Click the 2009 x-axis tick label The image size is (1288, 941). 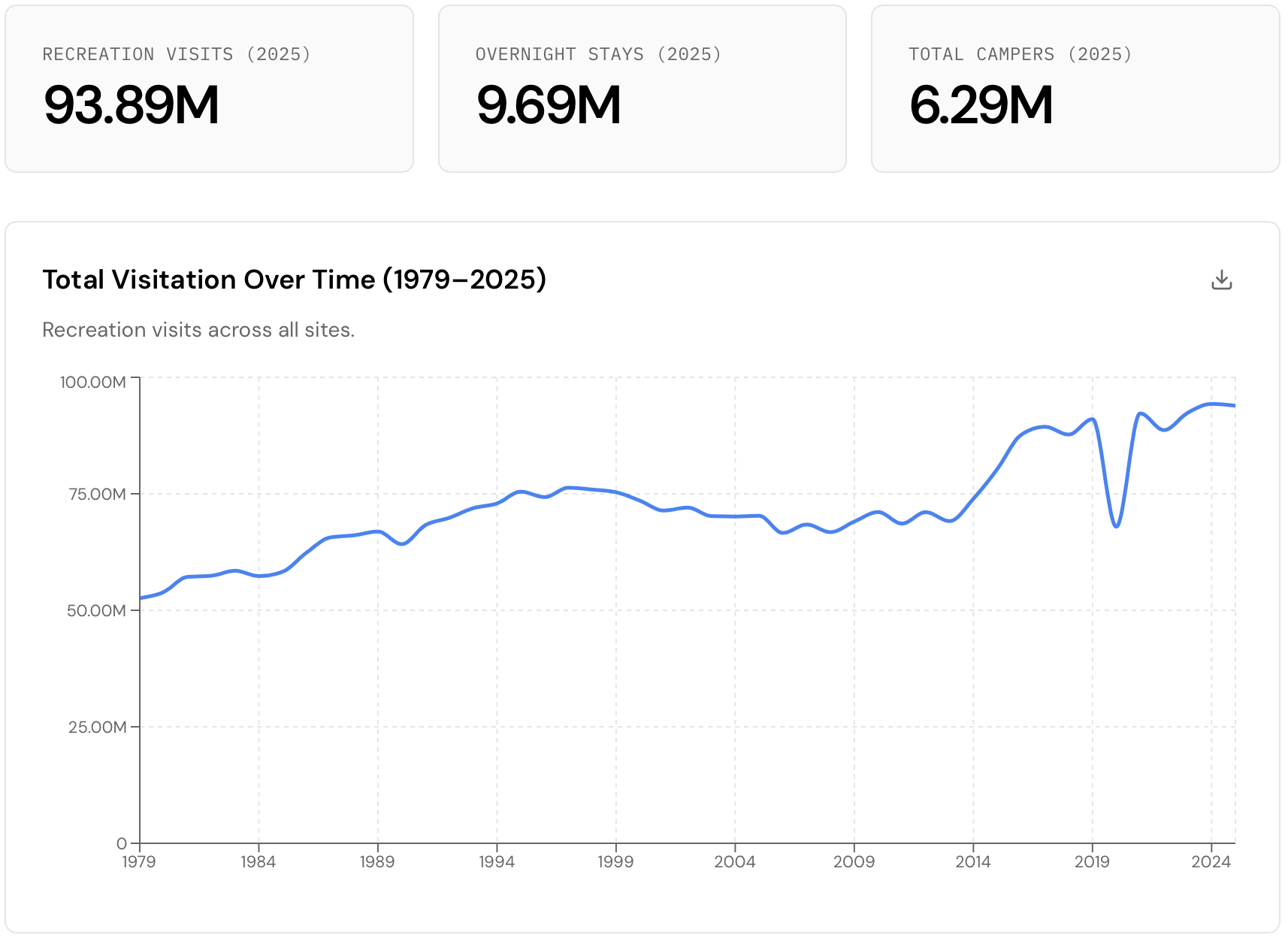point(854,862)
